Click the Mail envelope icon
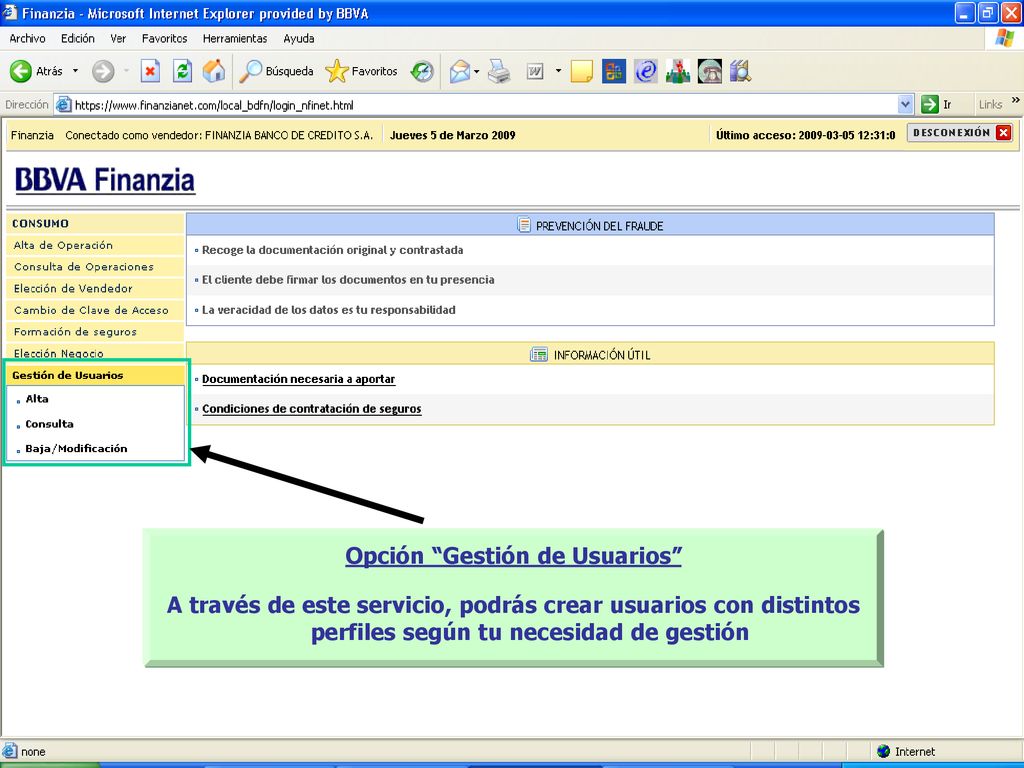 coord(460,71)
